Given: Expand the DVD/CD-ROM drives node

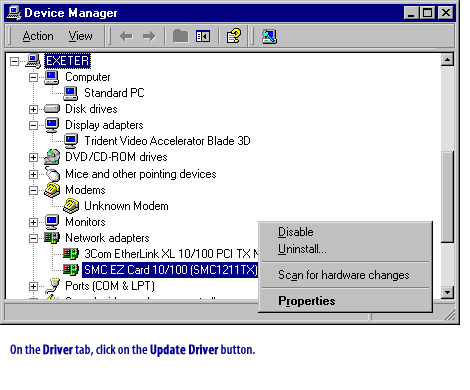Looking at the screenshot, I should 33,157.
